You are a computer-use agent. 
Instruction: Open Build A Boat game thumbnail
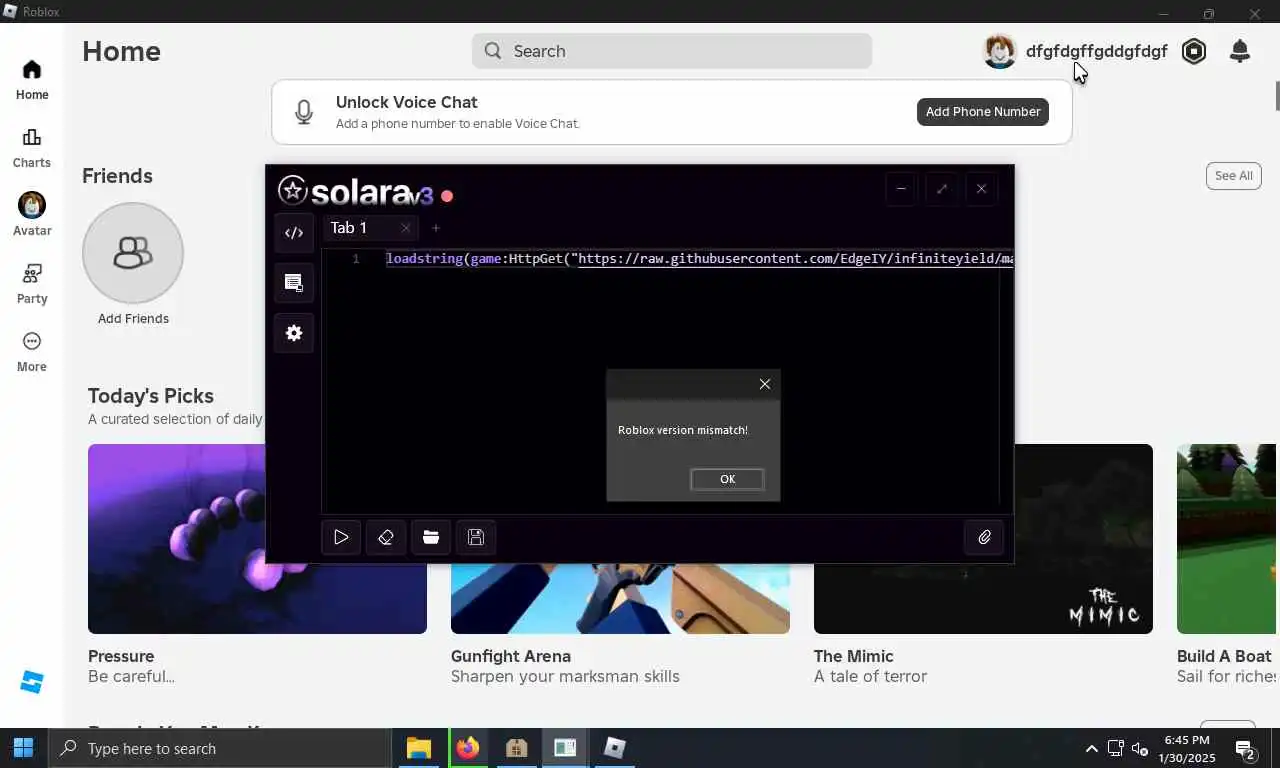tap(1226, 538)
